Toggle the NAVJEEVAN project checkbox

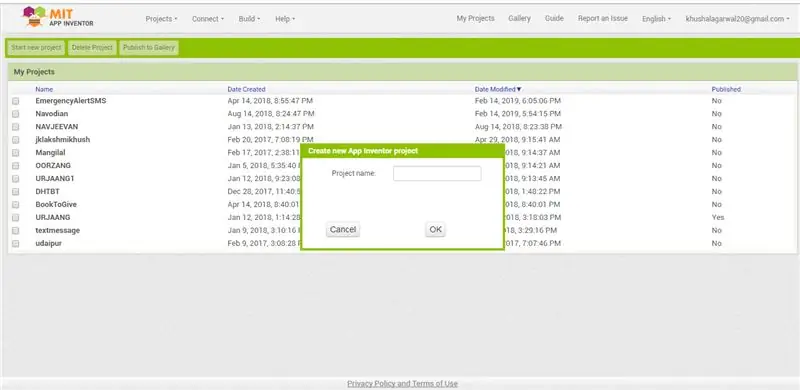tap(16, 127)
